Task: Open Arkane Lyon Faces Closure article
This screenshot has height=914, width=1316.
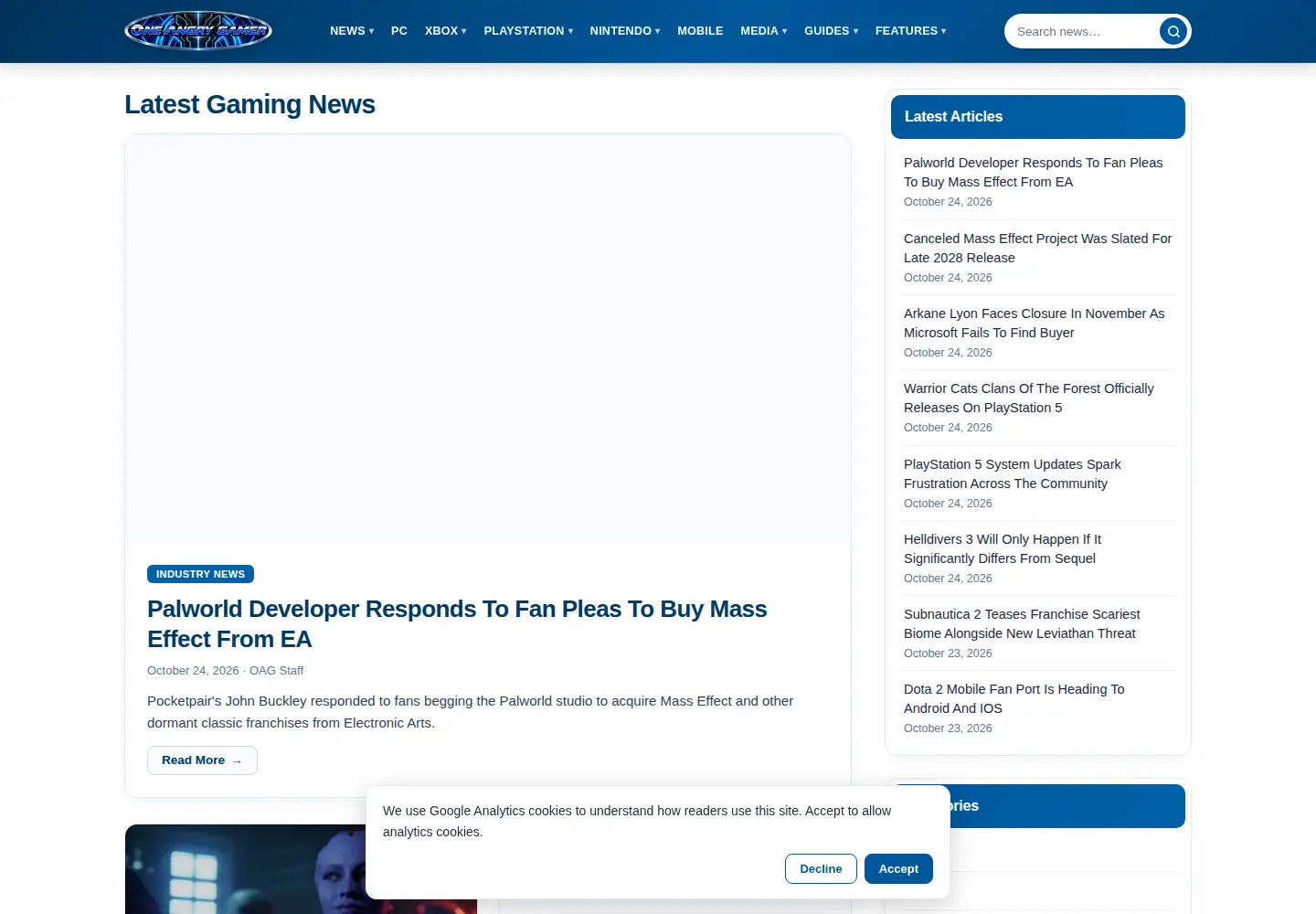Action: pyautogui.click(x=1034, y=323)
